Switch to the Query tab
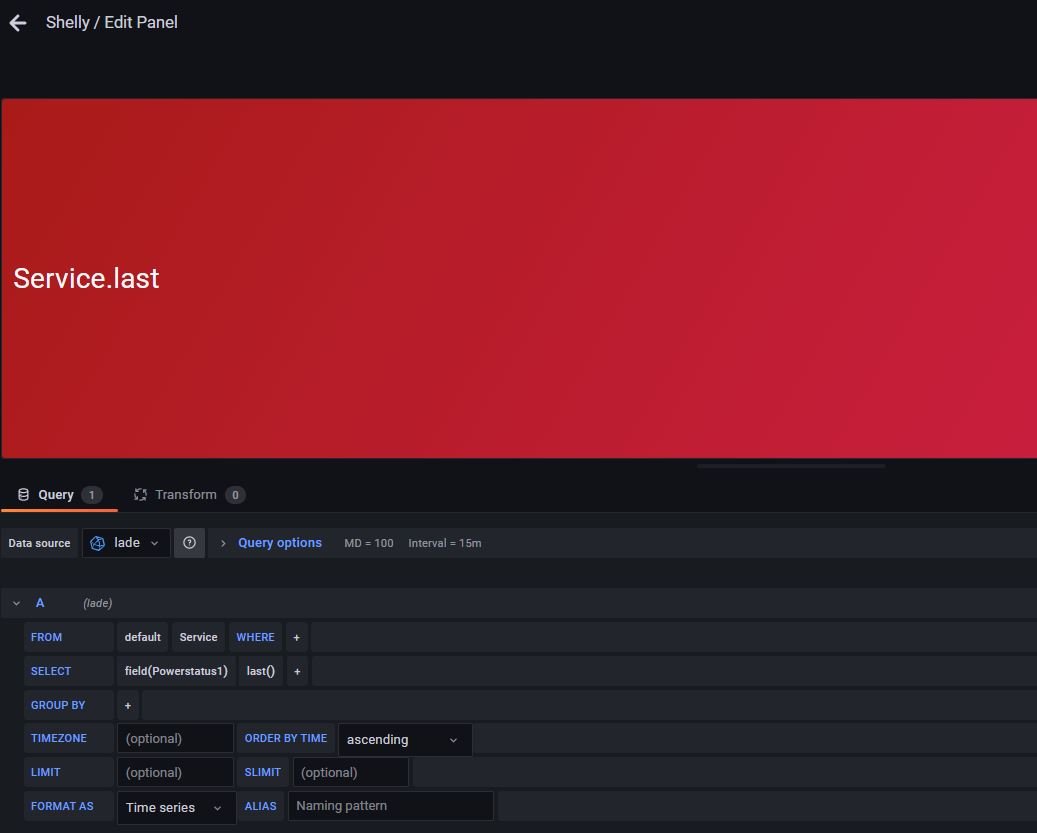Screen dimensions: 1037x833 [58, 495]
